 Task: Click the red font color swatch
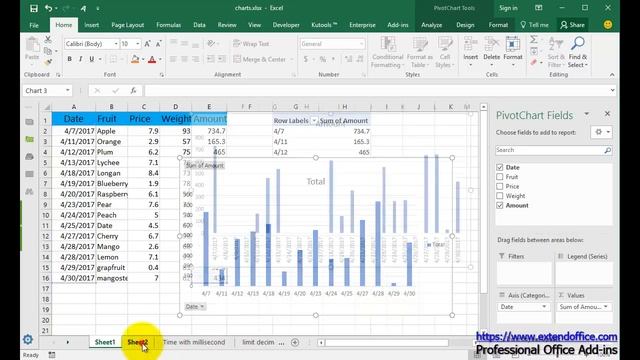click(152, 60)
